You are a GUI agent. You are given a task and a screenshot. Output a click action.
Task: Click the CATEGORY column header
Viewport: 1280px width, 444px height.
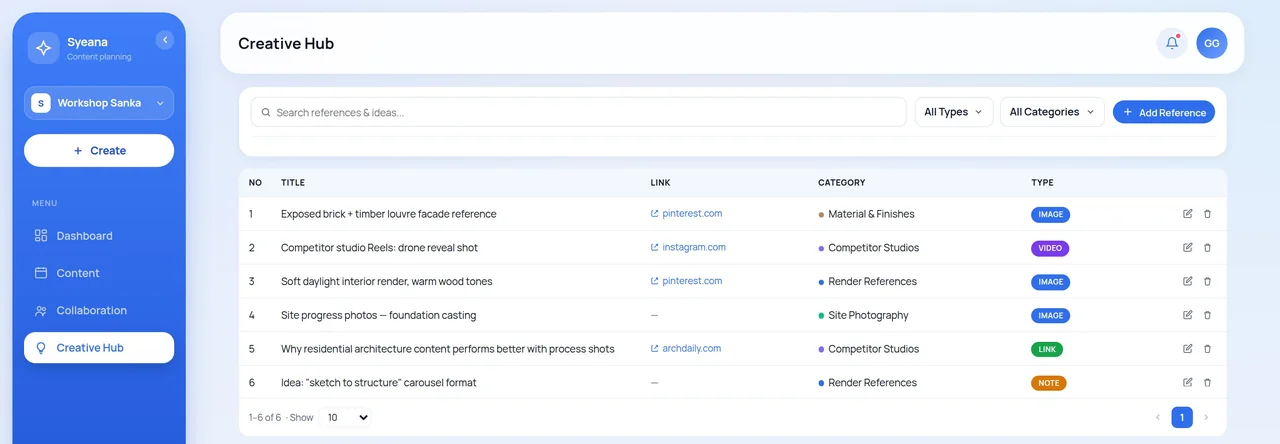(842, 183)
